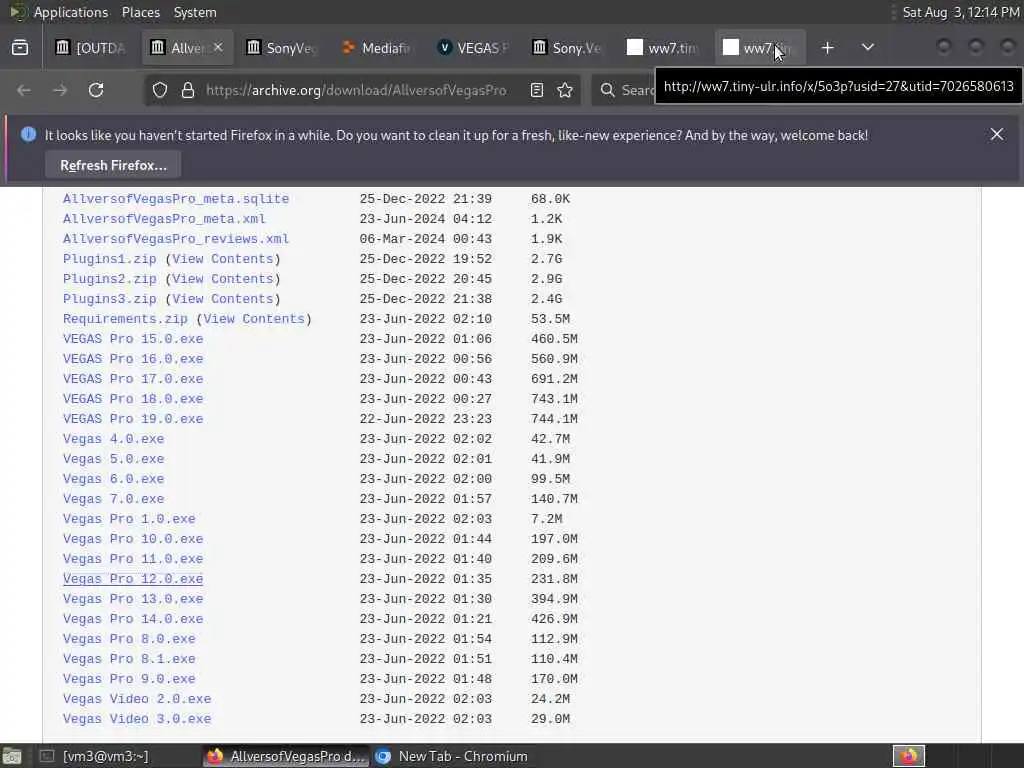The height and width of the screenshot is (768, 1024).
Task: Download VEGAS Pro 16.0.exe
Action: pos(133,359)
